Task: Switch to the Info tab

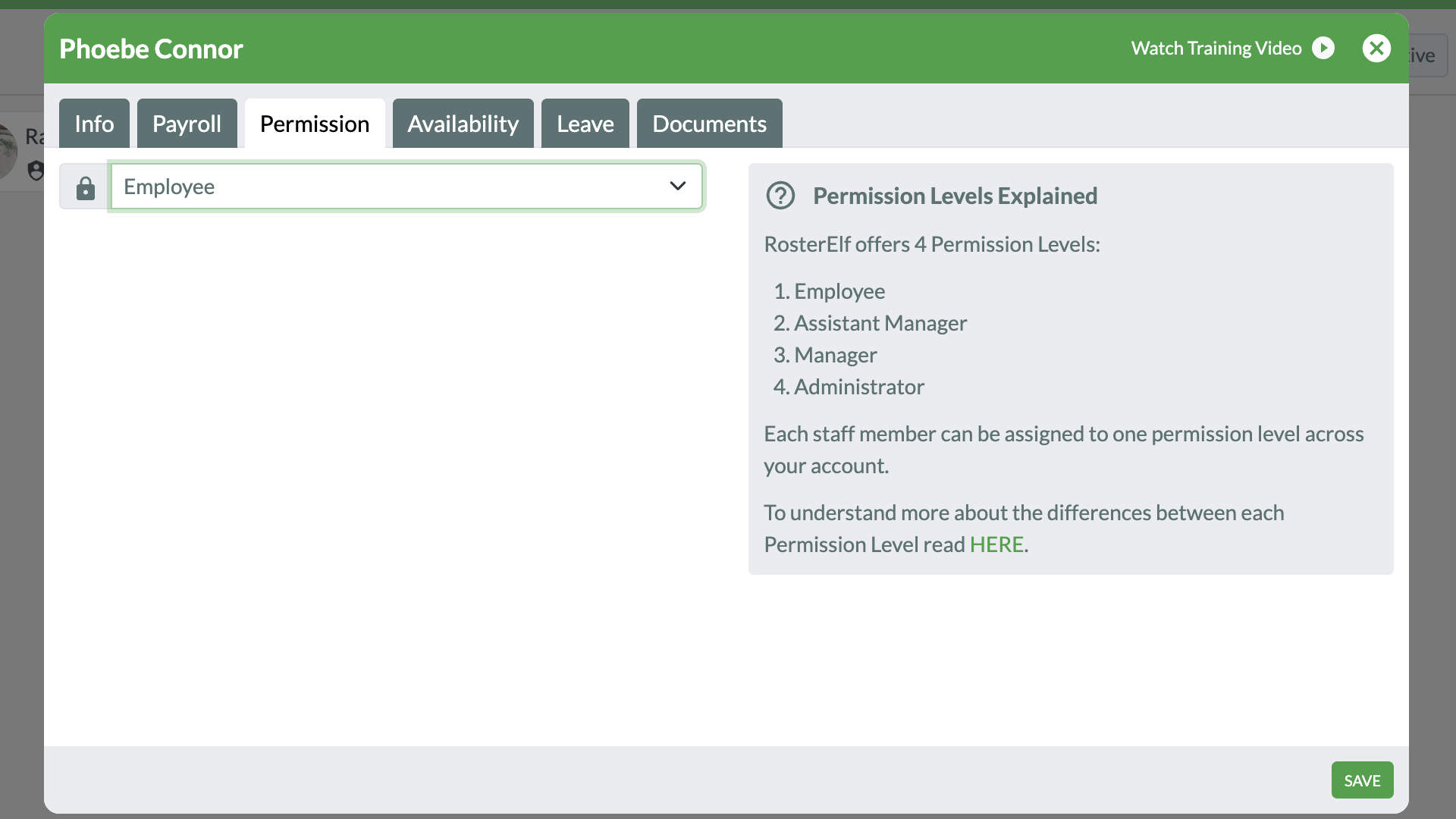Action: click(94, 124)
